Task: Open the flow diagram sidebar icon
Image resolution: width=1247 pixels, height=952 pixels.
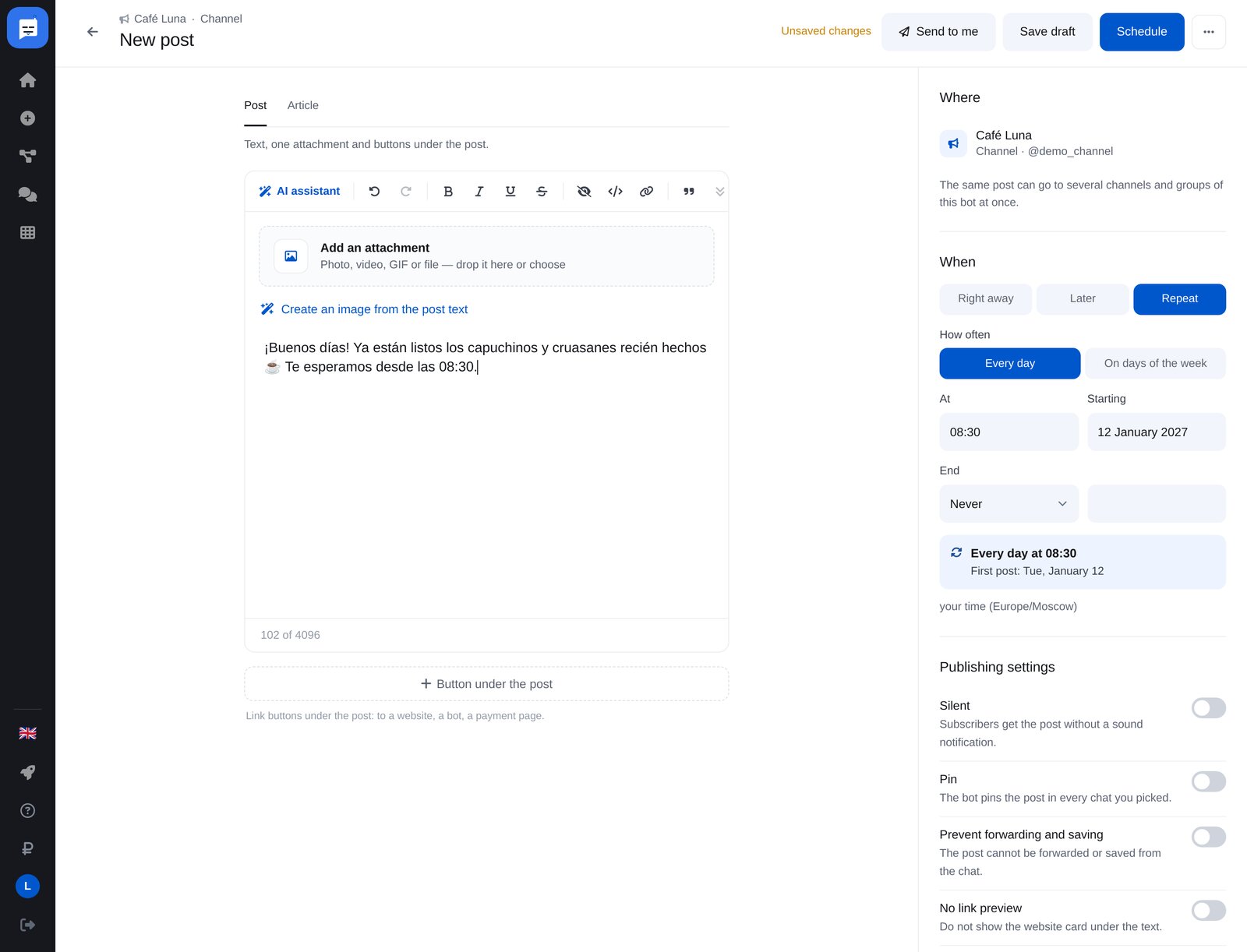Action: tap(27, 157)
